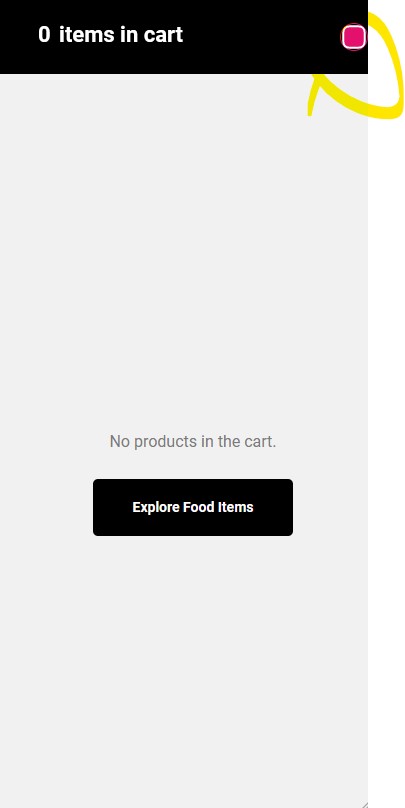The width and height of the screenshot is (405, 808).
Task: Click the resize grip at panel's bottom corner
Action: (364, 804)
